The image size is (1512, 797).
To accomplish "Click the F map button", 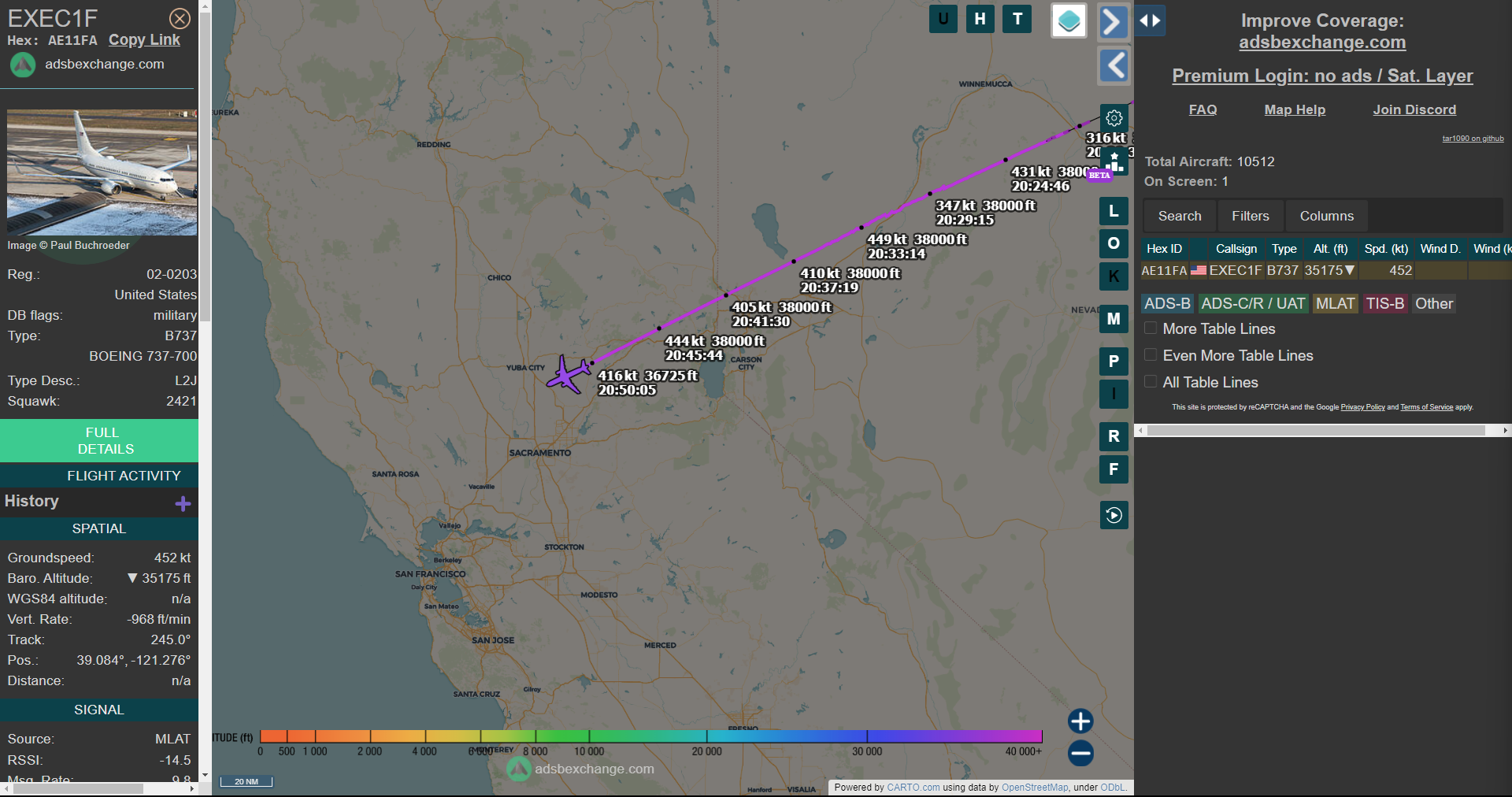I will (1114, 469).
